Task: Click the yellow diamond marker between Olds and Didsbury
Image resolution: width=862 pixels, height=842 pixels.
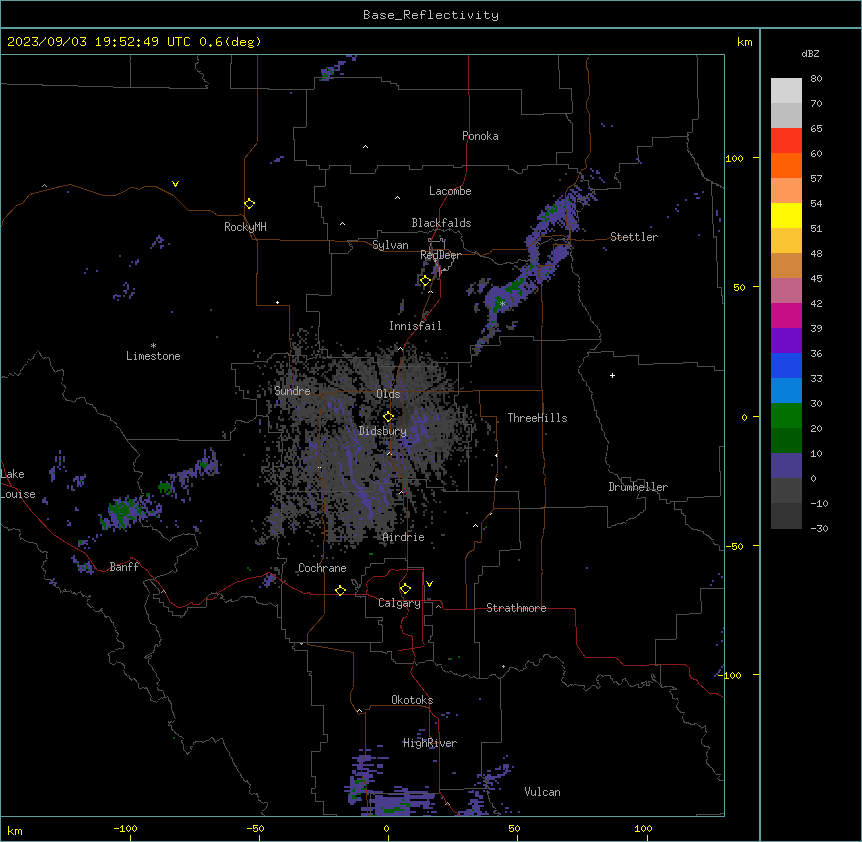Action: (x=388, y=416)
